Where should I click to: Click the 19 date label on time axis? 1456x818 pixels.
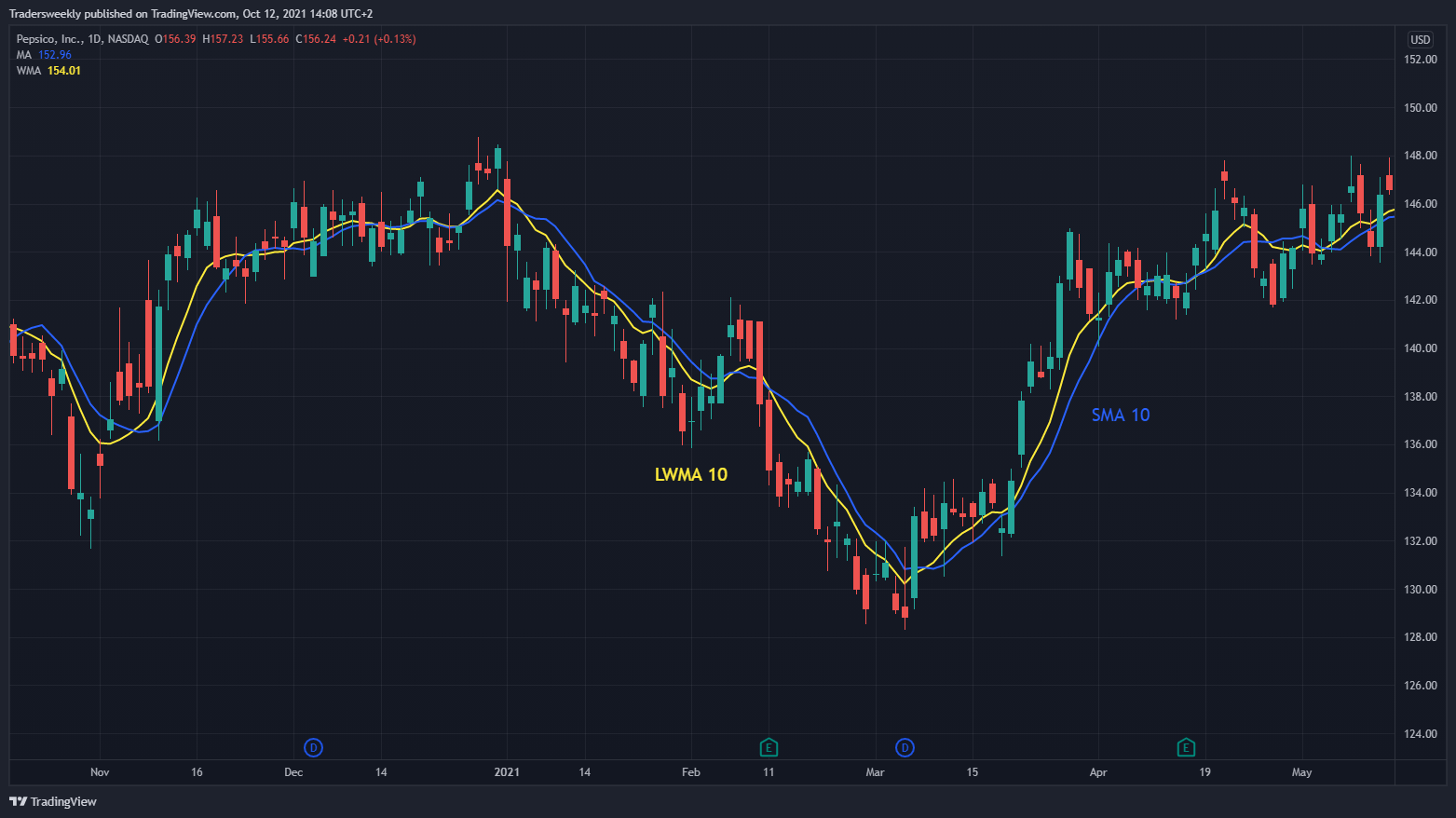[x=1204, y=772]
